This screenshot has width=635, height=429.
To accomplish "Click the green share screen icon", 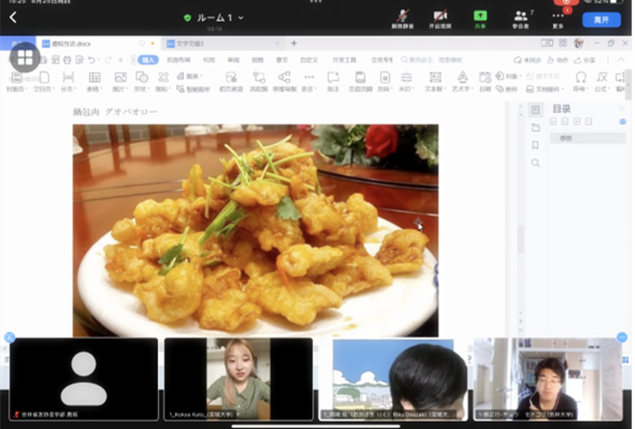I will click(x=480, y=18).
